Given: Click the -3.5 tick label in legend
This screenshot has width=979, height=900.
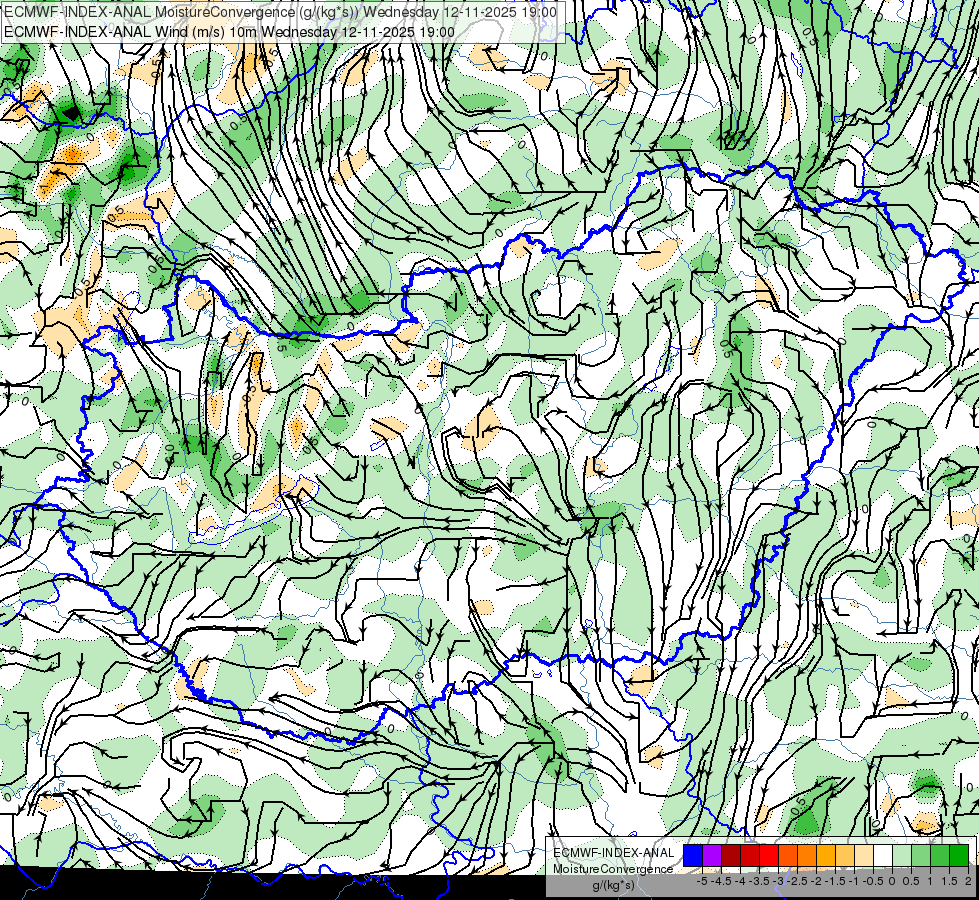Looking at the screenshot, I should pyautogui.click(x=759, y=881).
